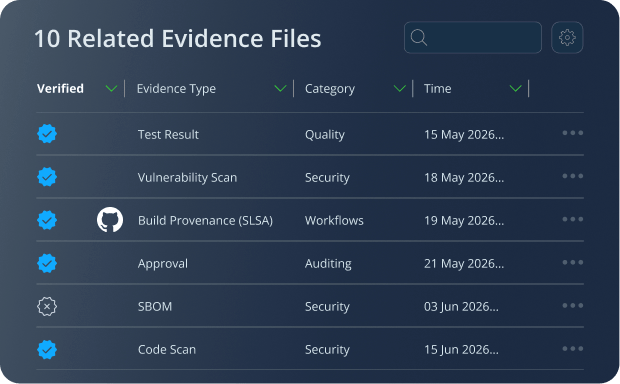
Task: Click the Quality category cell
Action: point(325,135)
